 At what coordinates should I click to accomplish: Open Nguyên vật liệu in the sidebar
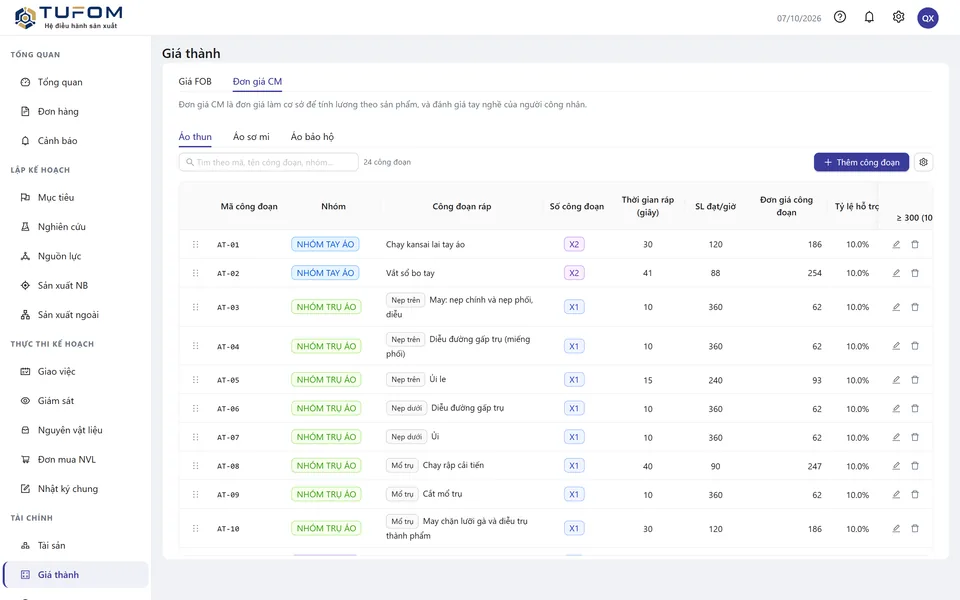(75, 430)
